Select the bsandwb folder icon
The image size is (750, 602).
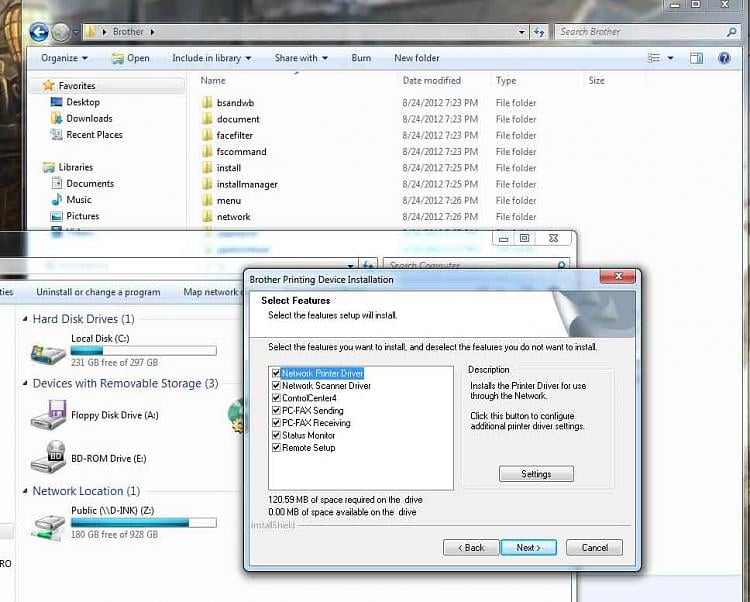[207, 103]
